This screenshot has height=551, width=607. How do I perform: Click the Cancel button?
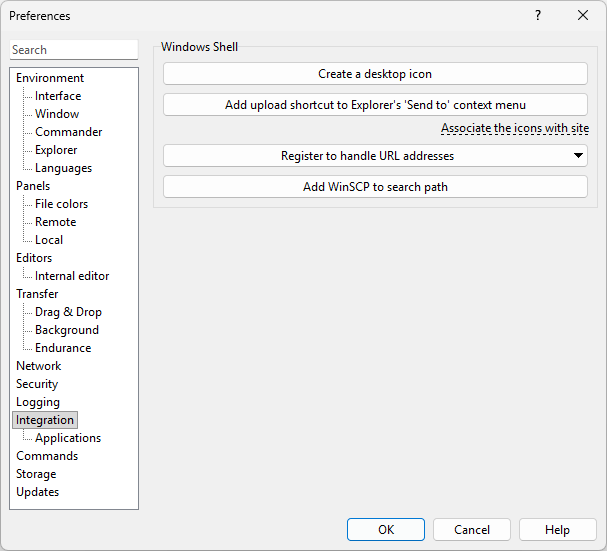pos(472,530)
